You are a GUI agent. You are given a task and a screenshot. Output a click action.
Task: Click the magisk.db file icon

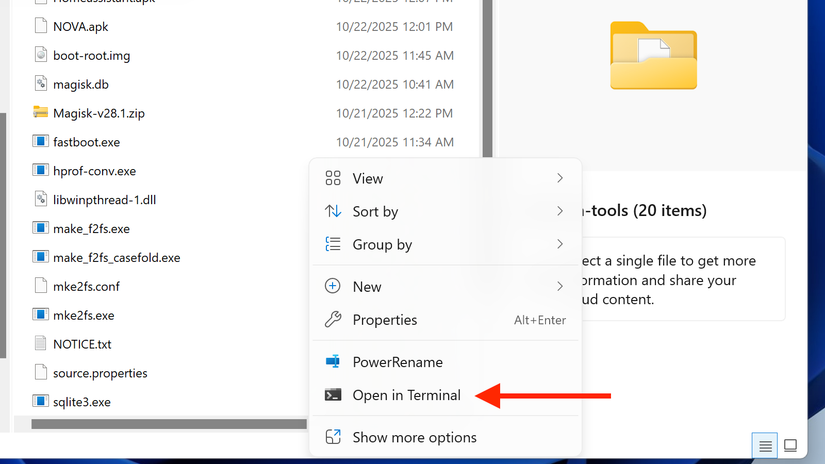point(41,84)
